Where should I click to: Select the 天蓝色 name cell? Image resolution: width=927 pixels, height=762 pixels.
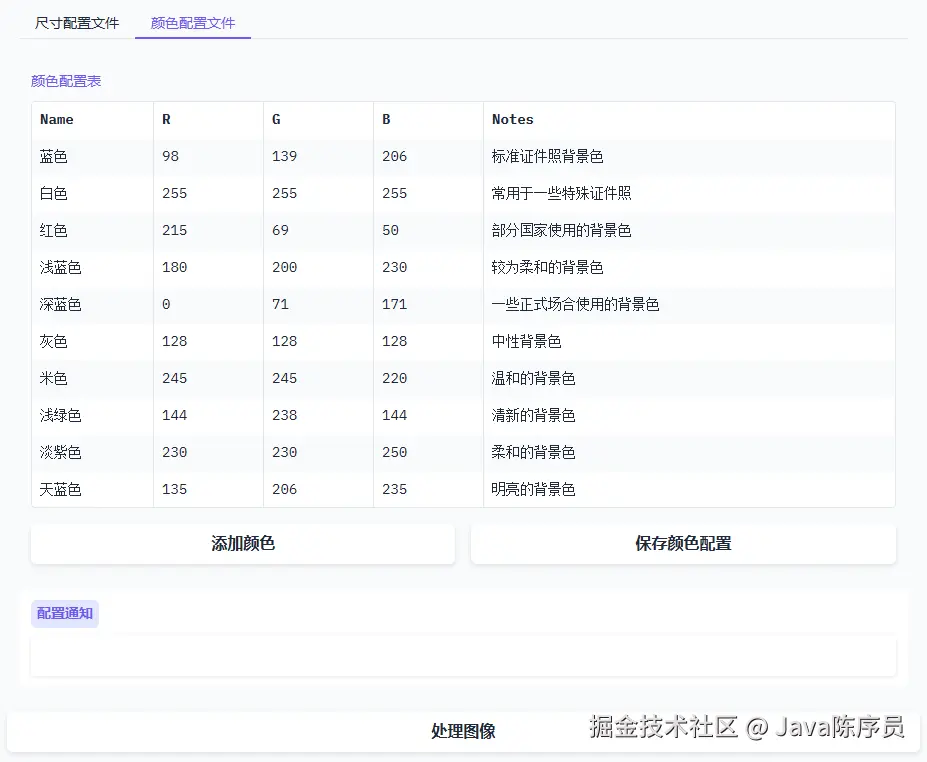pos(92,489)
